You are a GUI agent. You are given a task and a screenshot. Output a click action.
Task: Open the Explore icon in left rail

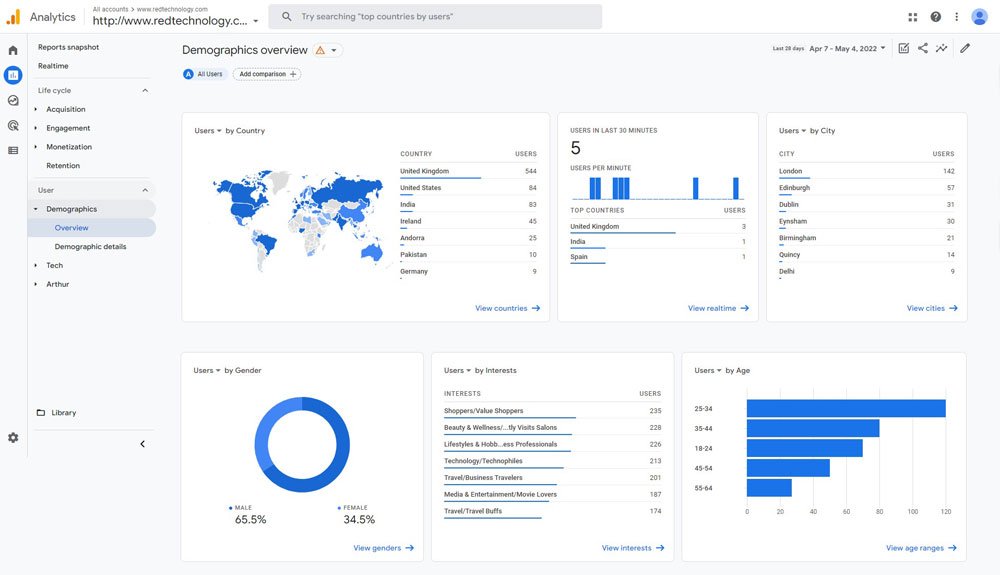[x=13, y=100]
